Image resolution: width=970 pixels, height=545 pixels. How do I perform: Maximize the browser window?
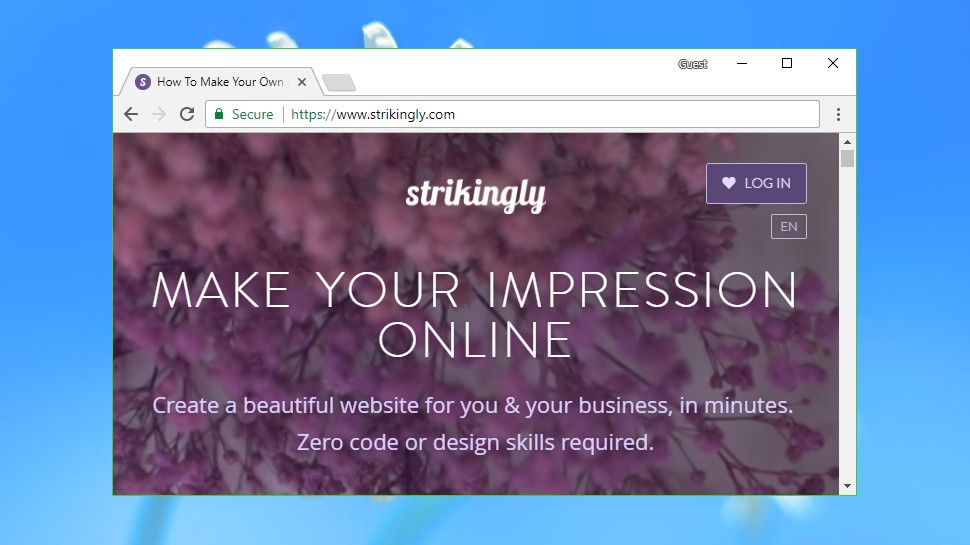tap(787, 63)
